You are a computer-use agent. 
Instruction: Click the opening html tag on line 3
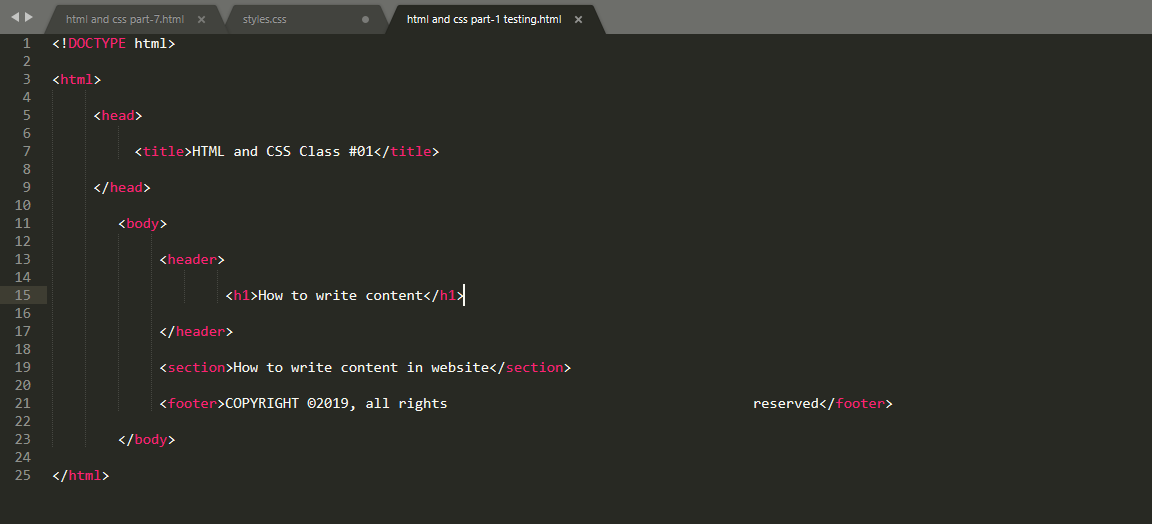[x=77, y=79]
